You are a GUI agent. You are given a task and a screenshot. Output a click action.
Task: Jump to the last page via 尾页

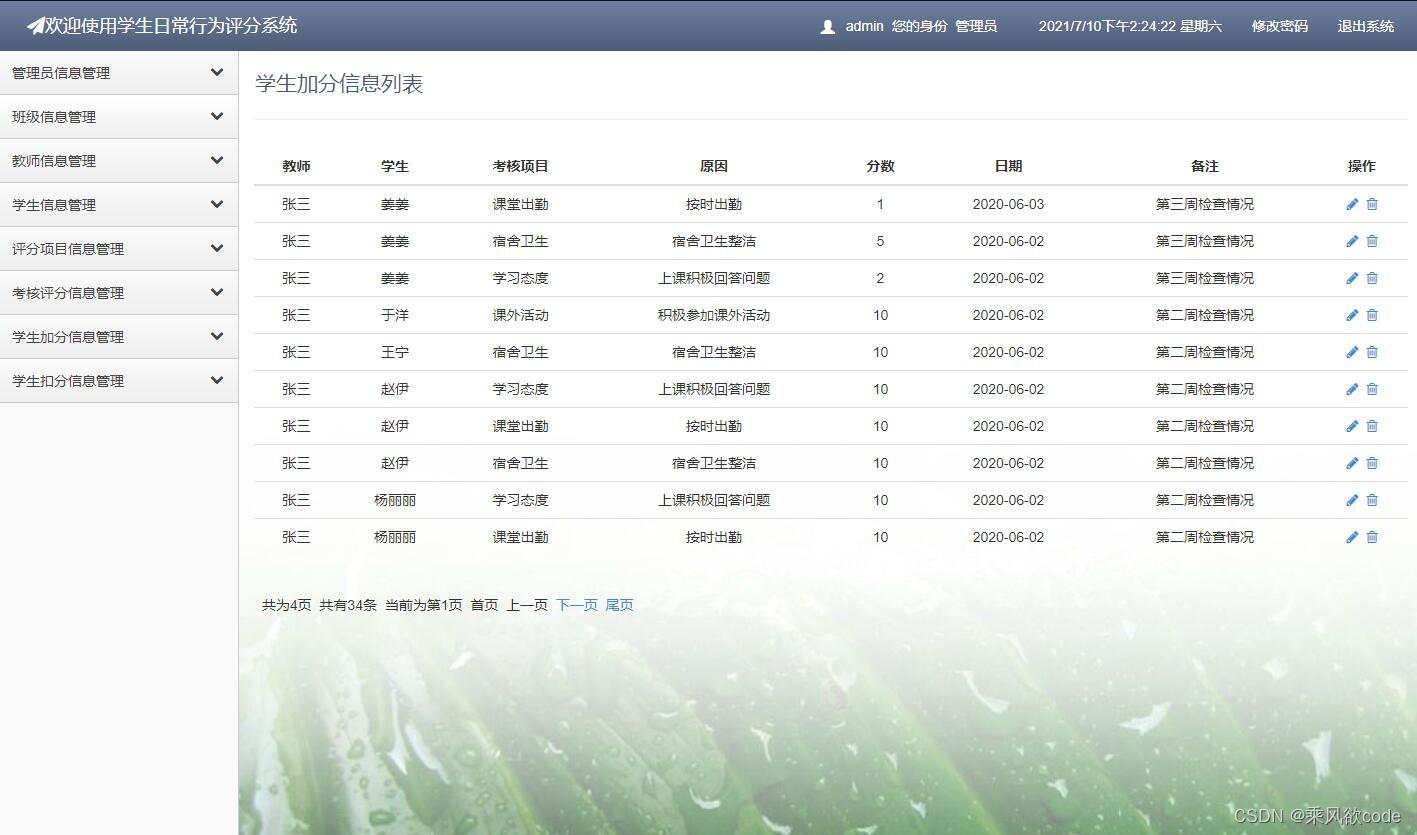click(618, 604)
